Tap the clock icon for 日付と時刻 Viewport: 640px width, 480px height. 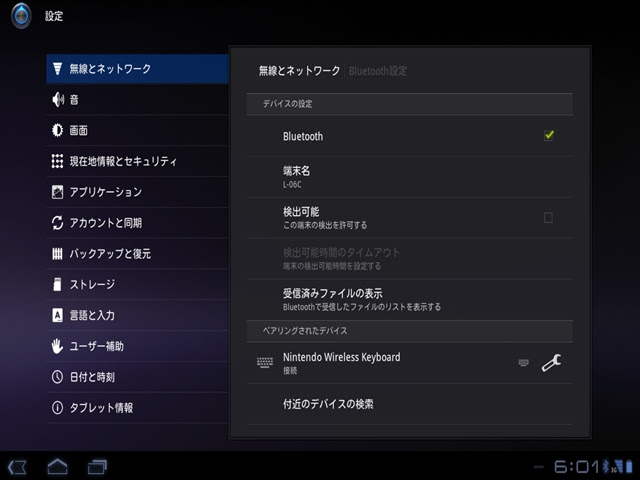58,377
